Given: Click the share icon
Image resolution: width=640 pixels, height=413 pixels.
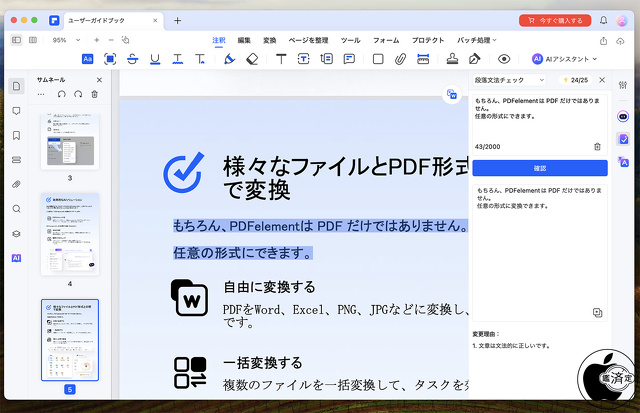Looking at the screenshot, I should pos(603,41).
